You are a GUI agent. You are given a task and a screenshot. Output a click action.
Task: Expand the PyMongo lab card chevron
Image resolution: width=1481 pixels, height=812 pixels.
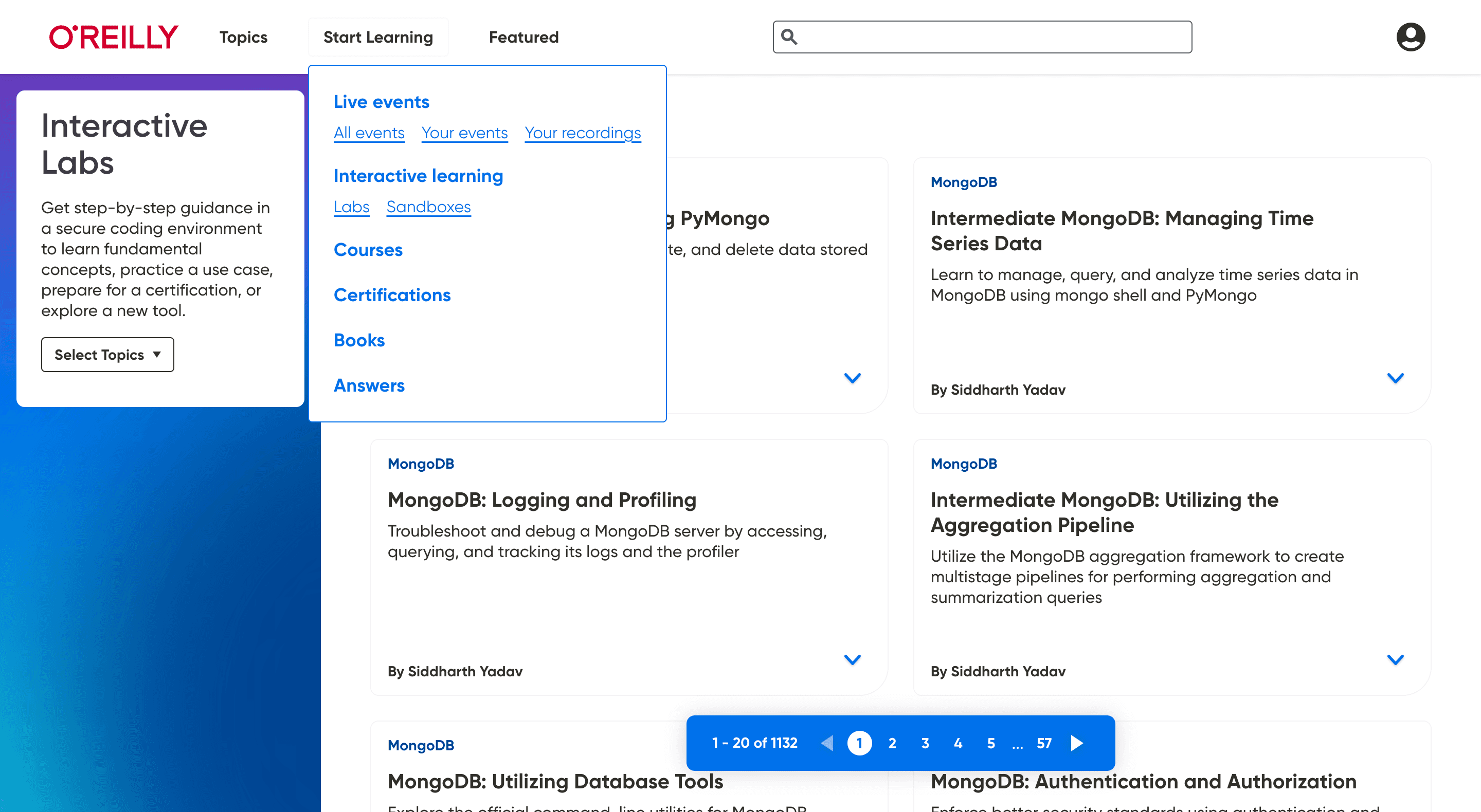[852, 378]
